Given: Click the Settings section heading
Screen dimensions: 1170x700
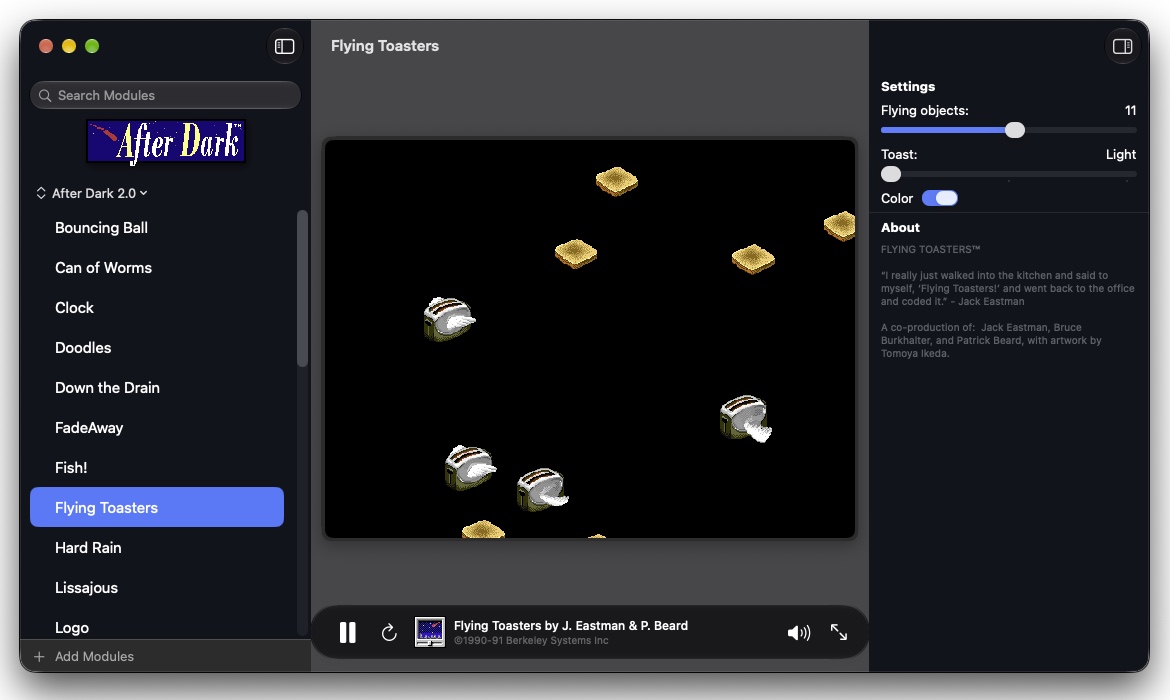Looking at the screenshot, I should tap(907, 87).
